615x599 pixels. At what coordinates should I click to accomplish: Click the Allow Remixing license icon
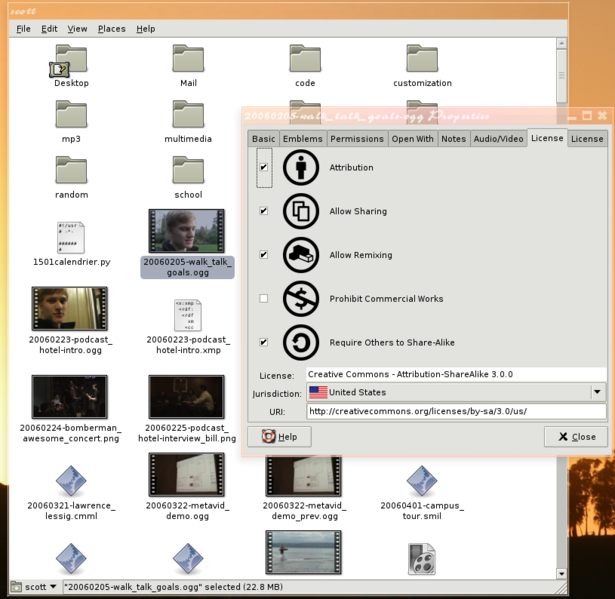pyautogui.click(x=301, y=255)
